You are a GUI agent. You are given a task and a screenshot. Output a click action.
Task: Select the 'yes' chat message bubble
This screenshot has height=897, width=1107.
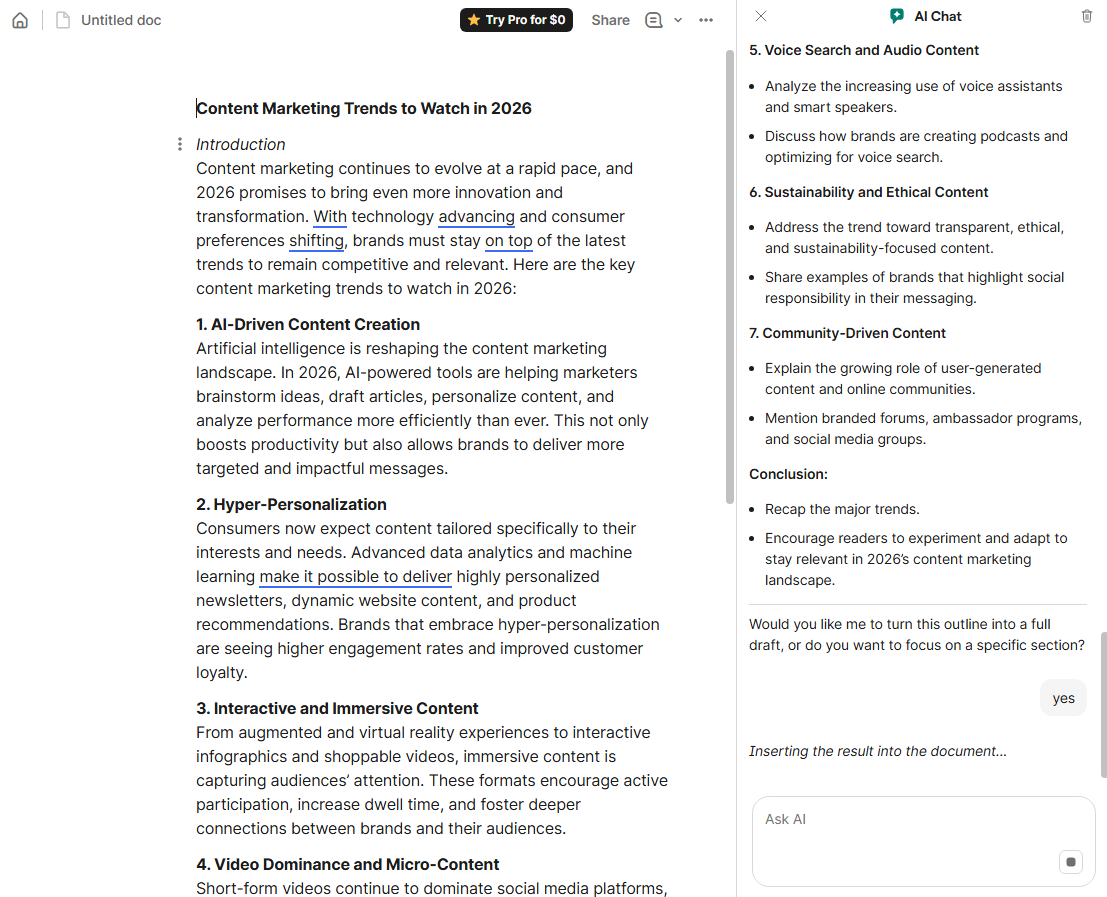point(1063,697)
